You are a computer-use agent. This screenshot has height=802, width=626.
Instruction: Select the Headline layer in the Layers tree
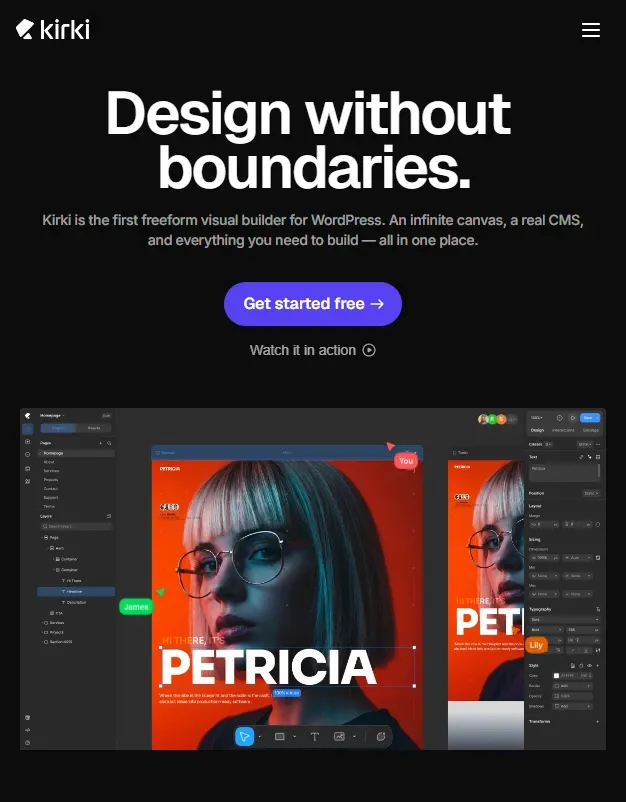pyautogui.click(x=76, y=591)
